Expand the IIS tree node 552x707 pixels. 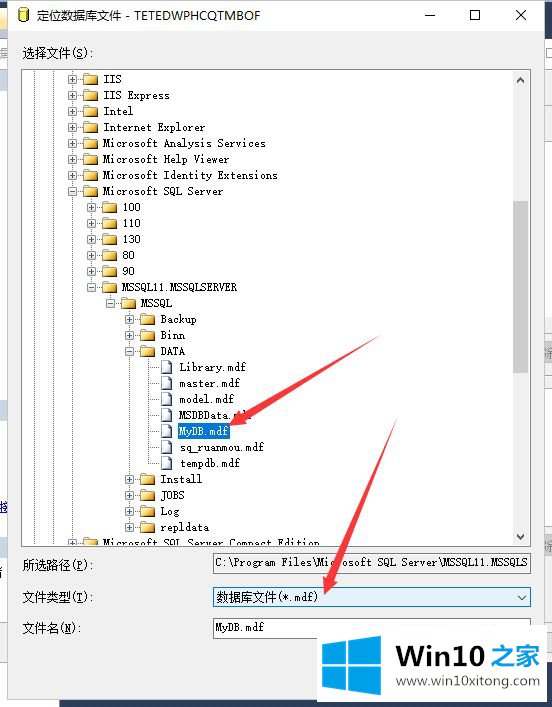pos(72,79)
